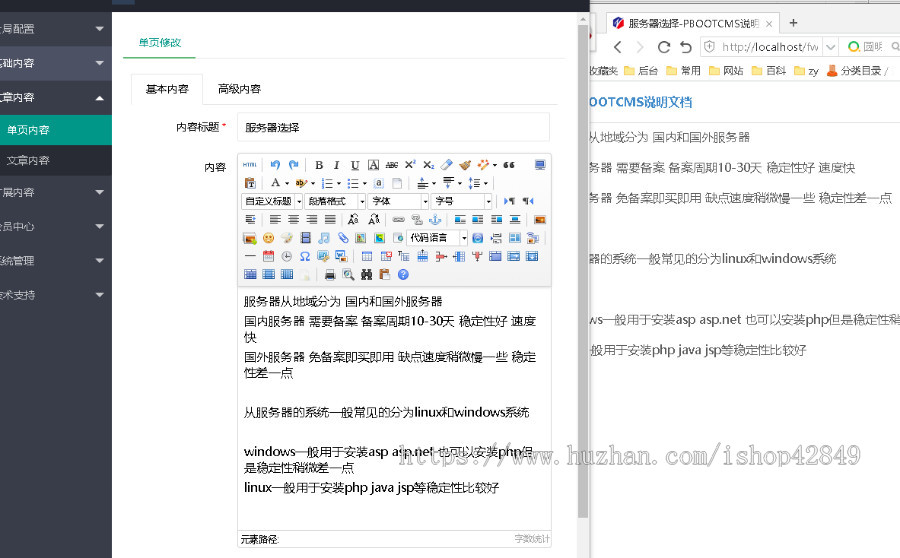This screenshot has height=558, width=900.
Task: Center align text in editor
Action: click(294, 219)
